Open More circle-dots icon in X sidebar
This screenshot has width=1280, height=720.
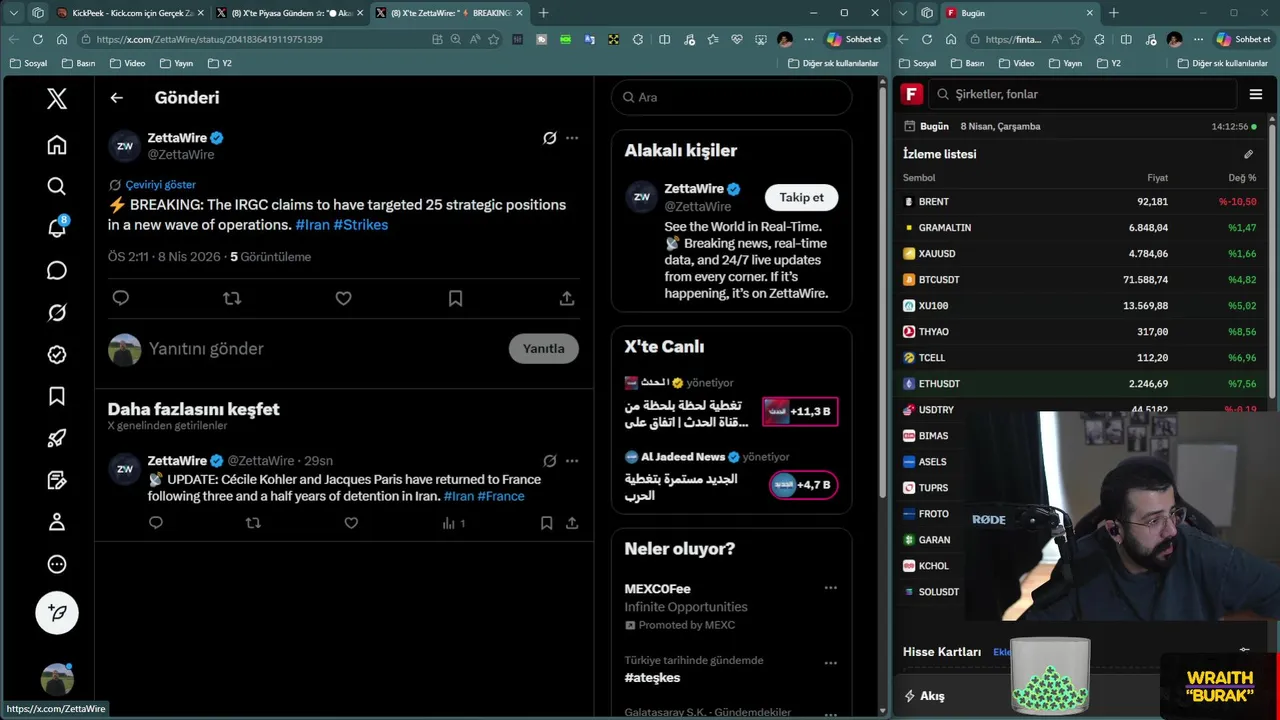(x=57, y=564)
